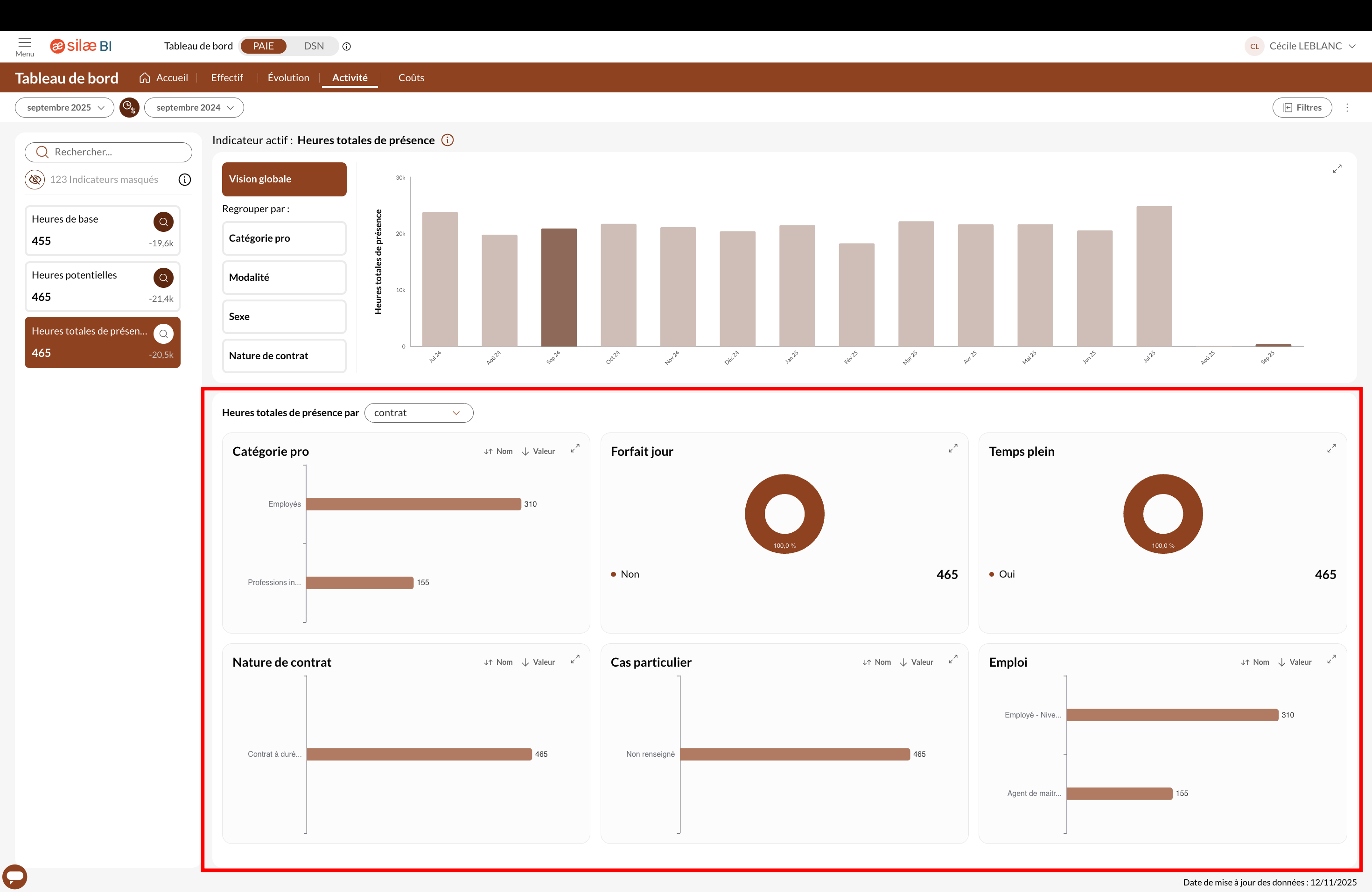
Task: Toggle the masked indicators eye icon
Action: [35, 179]
